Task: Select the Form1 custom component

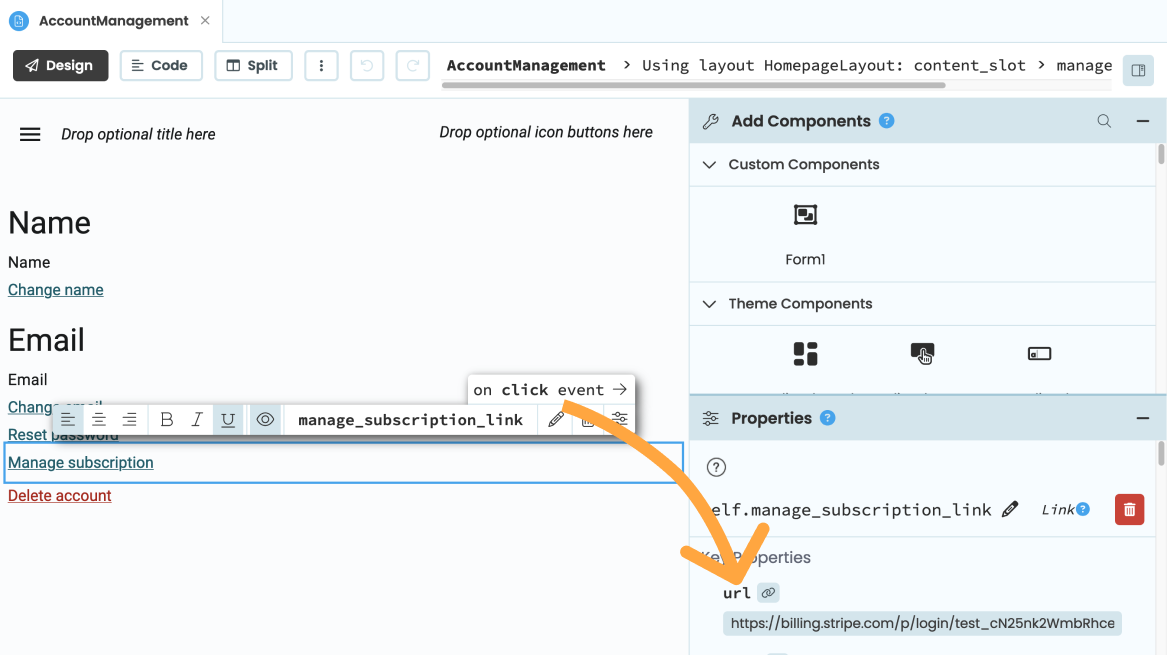Action: tap(805, 229)
